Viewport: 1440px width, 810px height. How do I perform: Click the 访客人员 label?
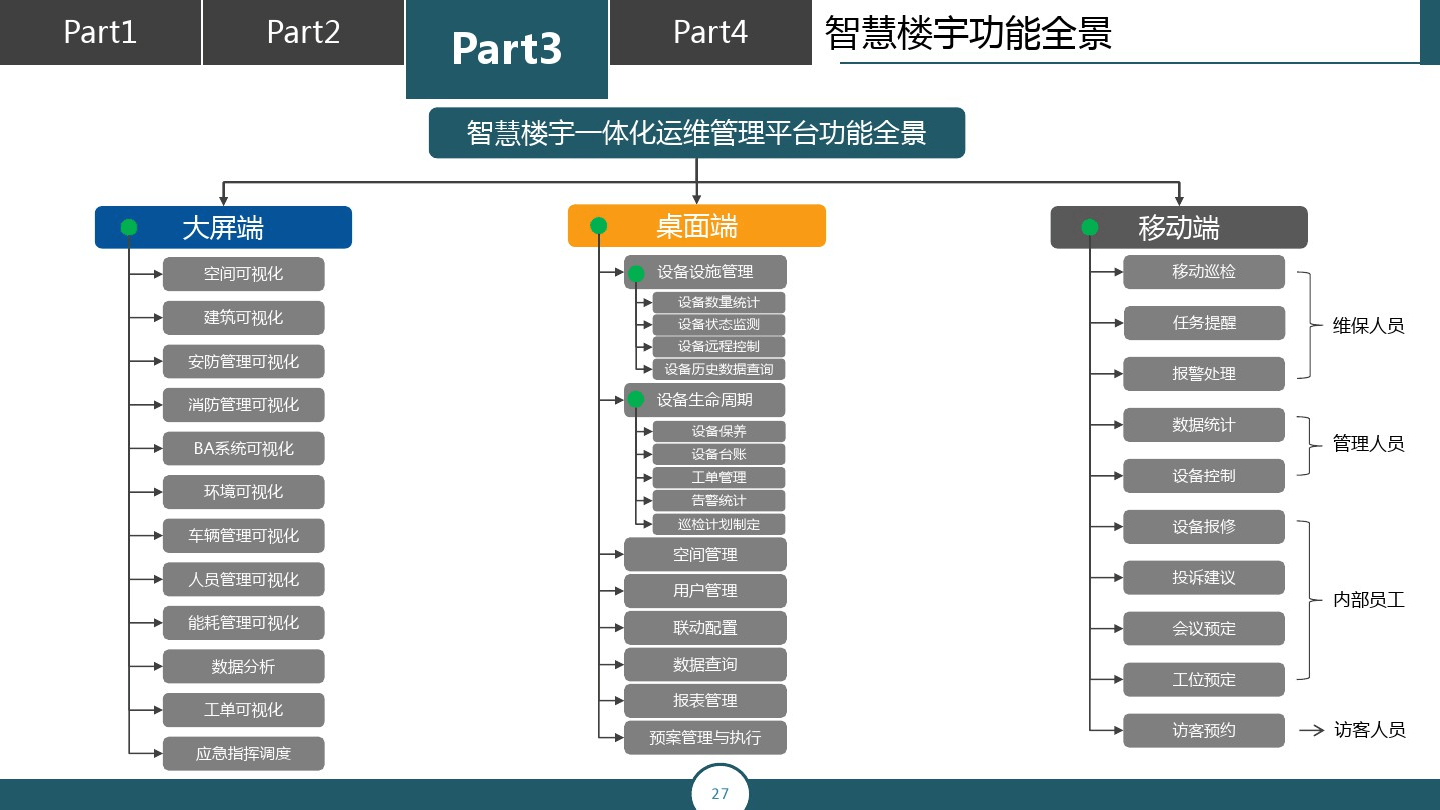click(1369, 731)
